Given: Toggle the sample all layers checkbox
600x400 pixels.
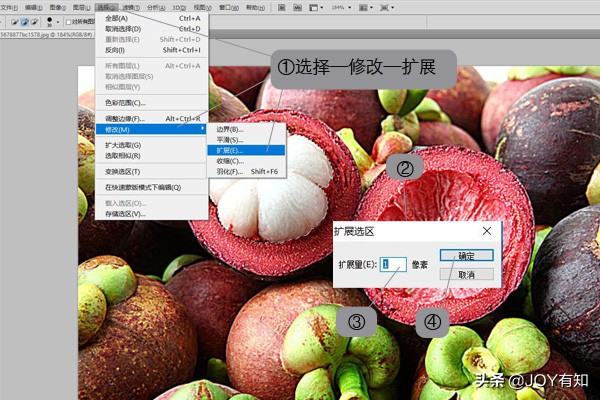Looking at the screenshot, I should point(68,22).
